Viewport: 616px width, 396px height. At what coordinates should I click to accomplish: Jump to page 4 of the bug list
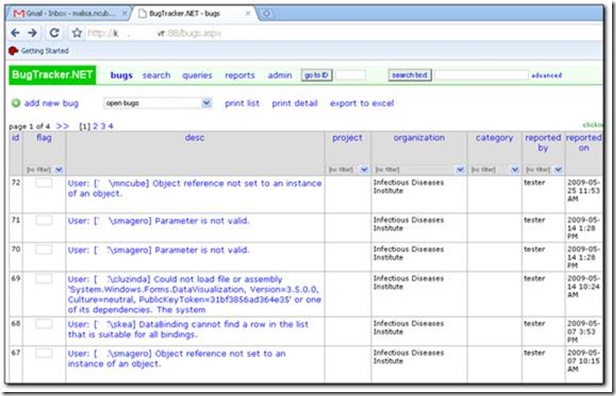pyautogui.click(x=111, y=126)
